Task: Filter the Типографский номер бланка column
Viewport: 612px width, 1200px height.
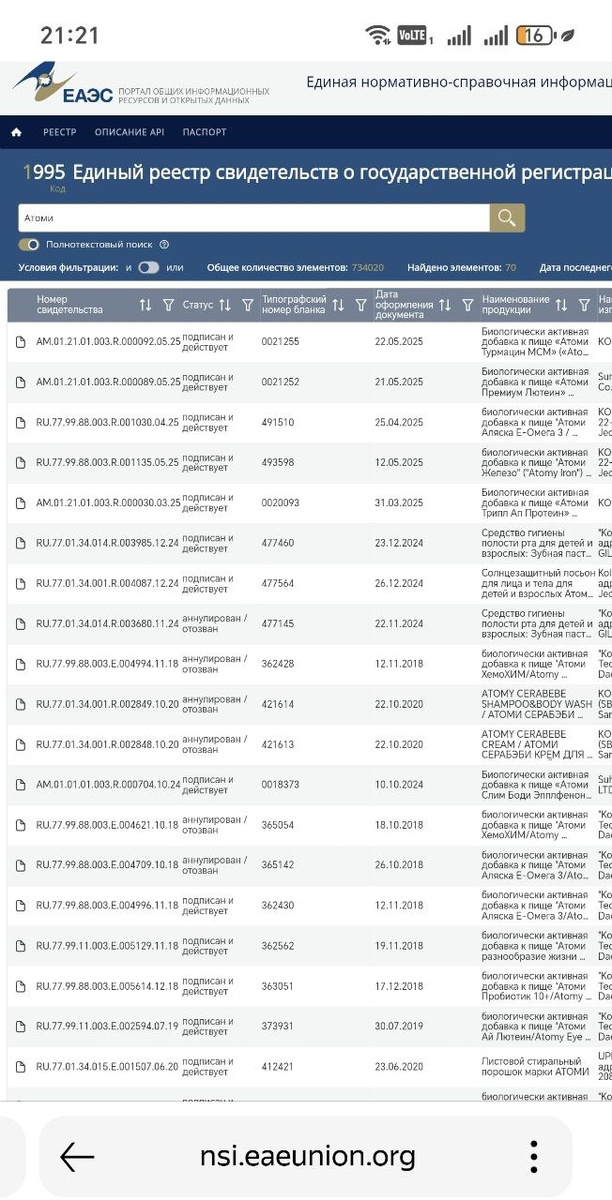Action: pyautogui.click(x=360, y=305)
